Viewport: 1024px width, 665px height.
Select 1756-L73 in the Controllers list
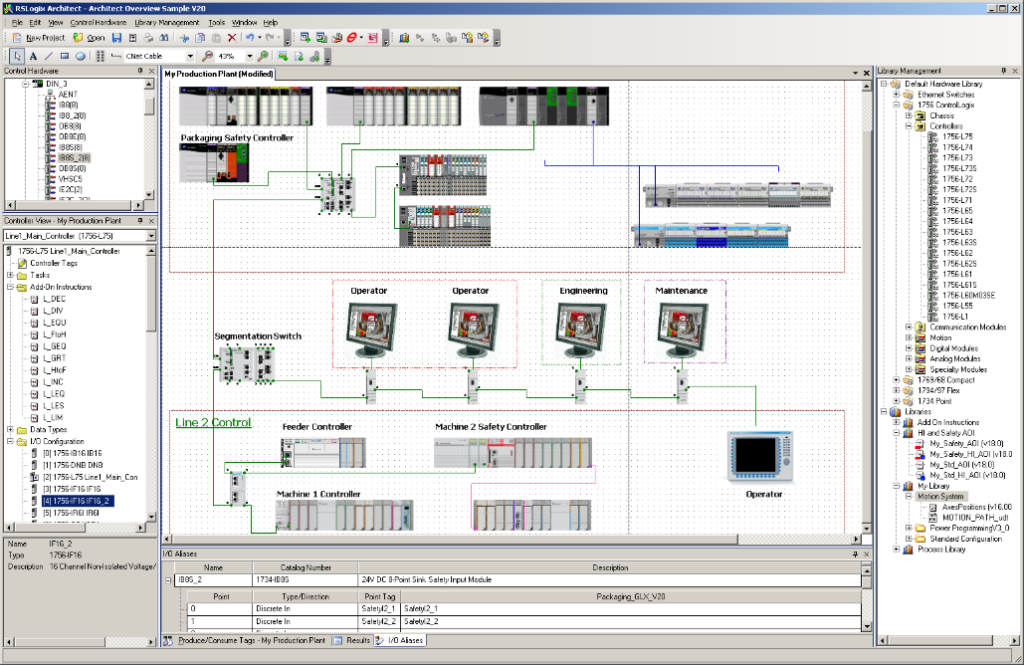tap(957, 158)
